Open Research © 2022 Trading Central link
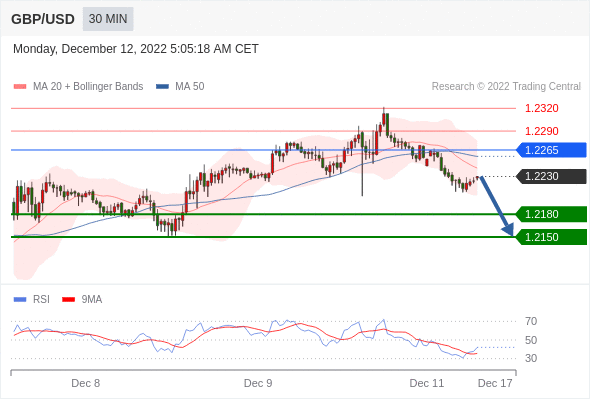The image size is (590, 400). coord(506,87)
